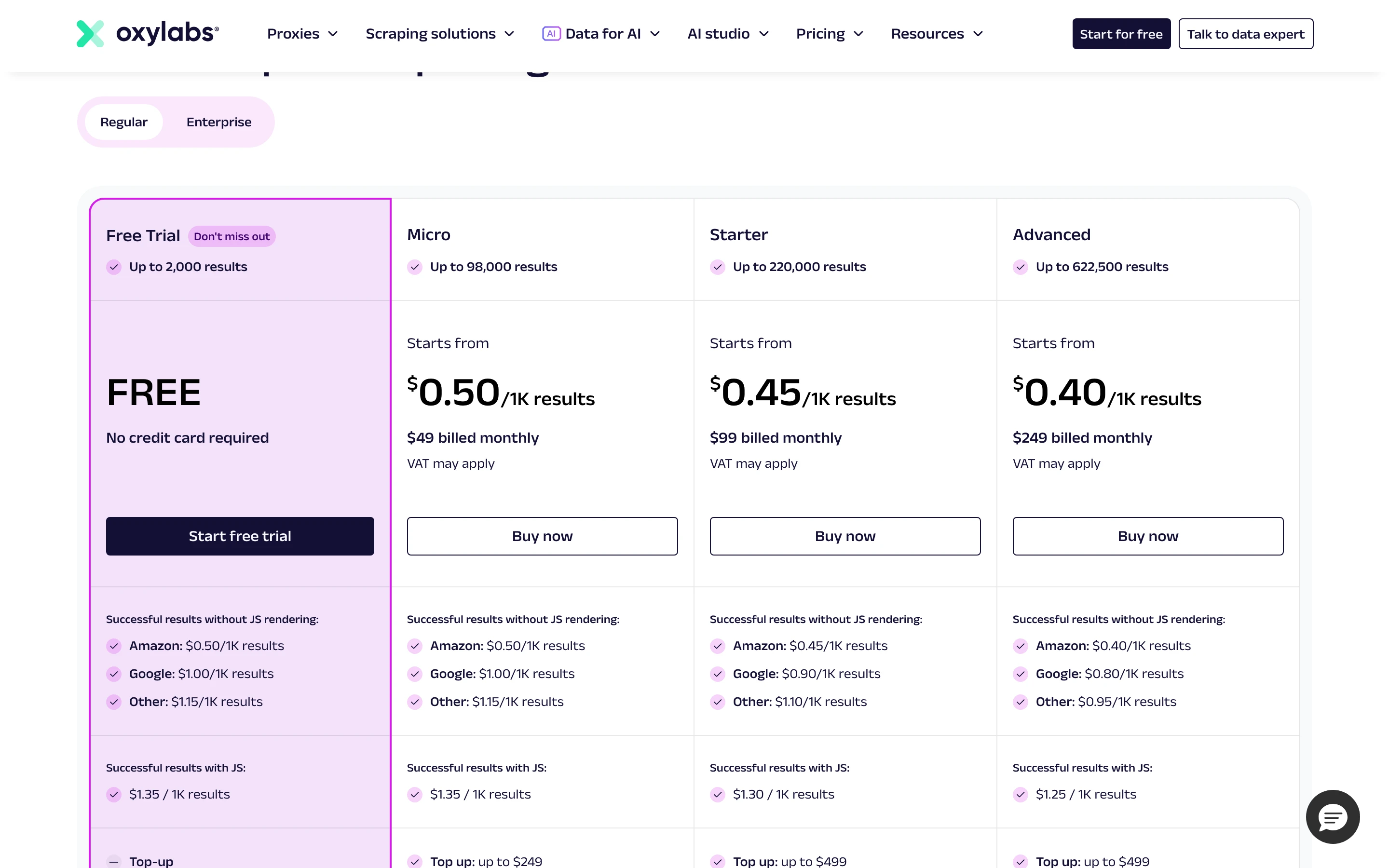The height and width of the screenshot is (868, 1389).
Task: Open the live chat bubble icon
Action: [1332, 816]
